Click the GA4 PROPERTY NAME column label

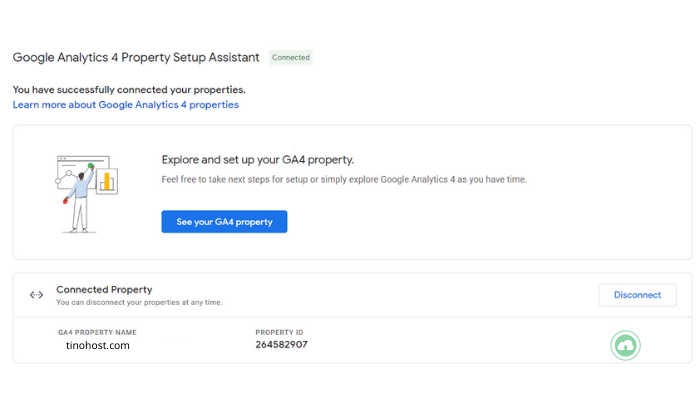tap(97, 332)
